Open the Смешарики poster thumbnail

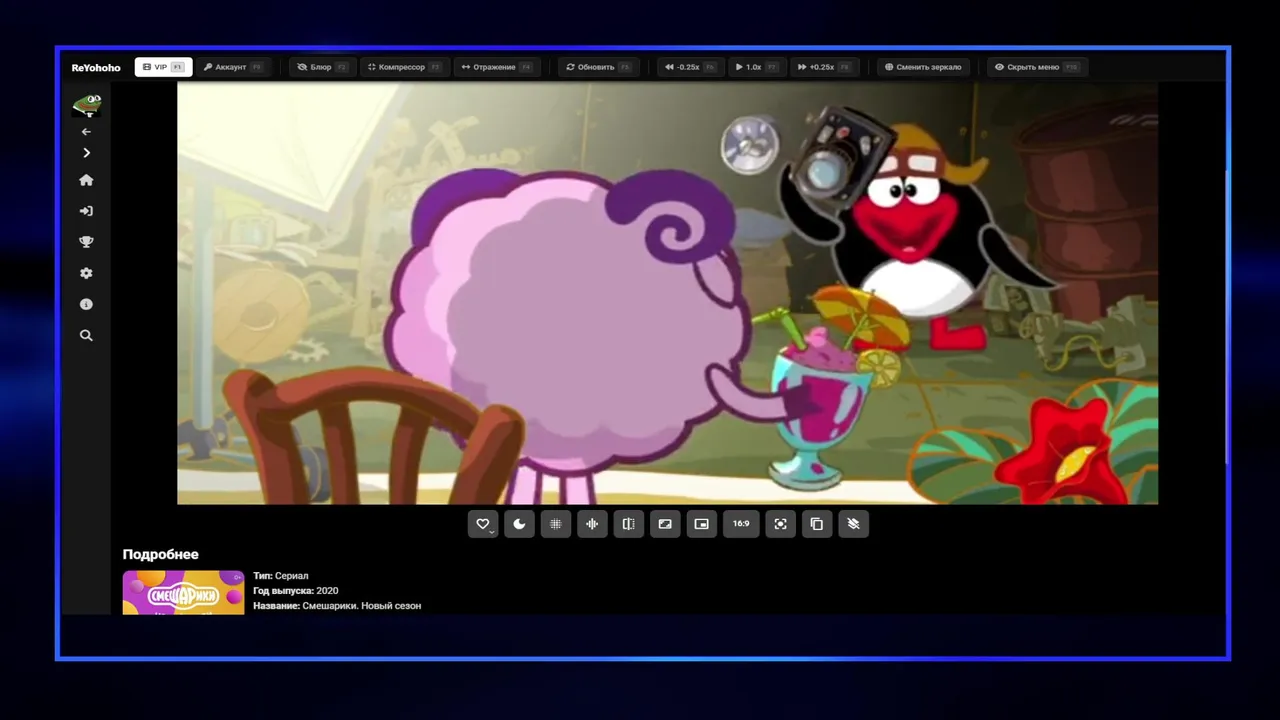coord(183,592)
